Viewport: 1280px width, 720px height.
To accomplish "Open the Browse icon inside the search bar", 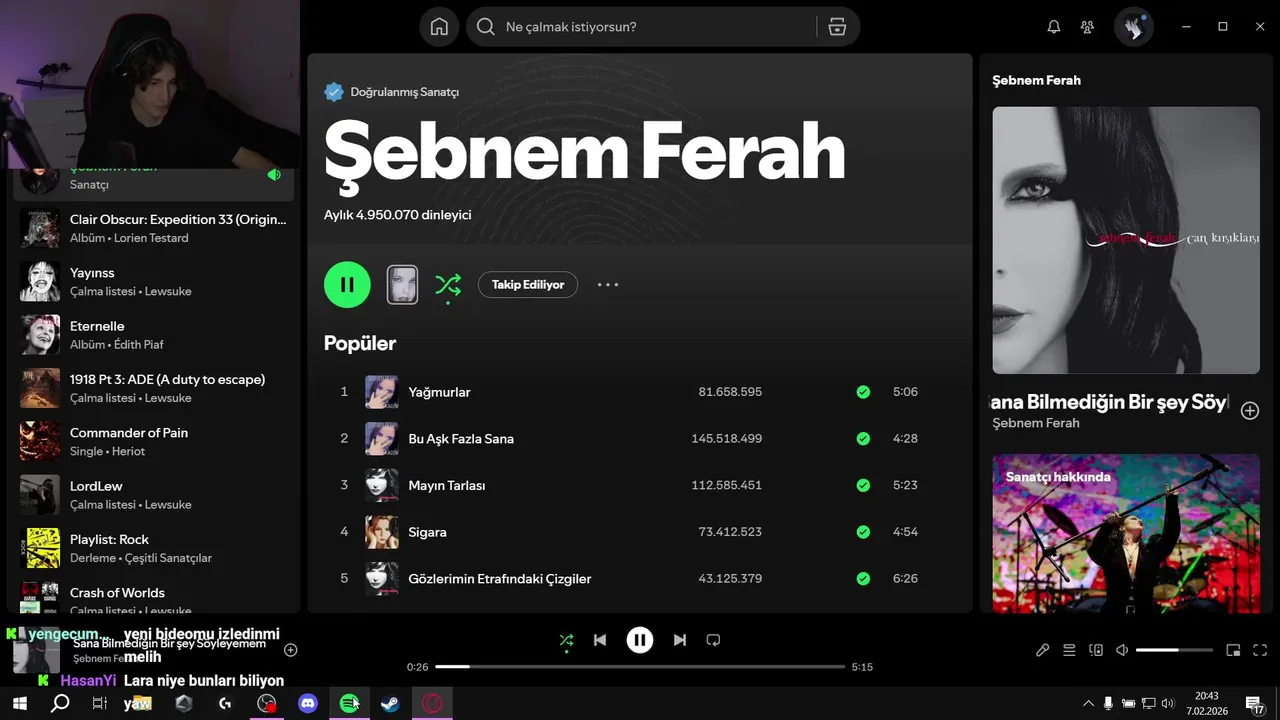I will [837, 27].
